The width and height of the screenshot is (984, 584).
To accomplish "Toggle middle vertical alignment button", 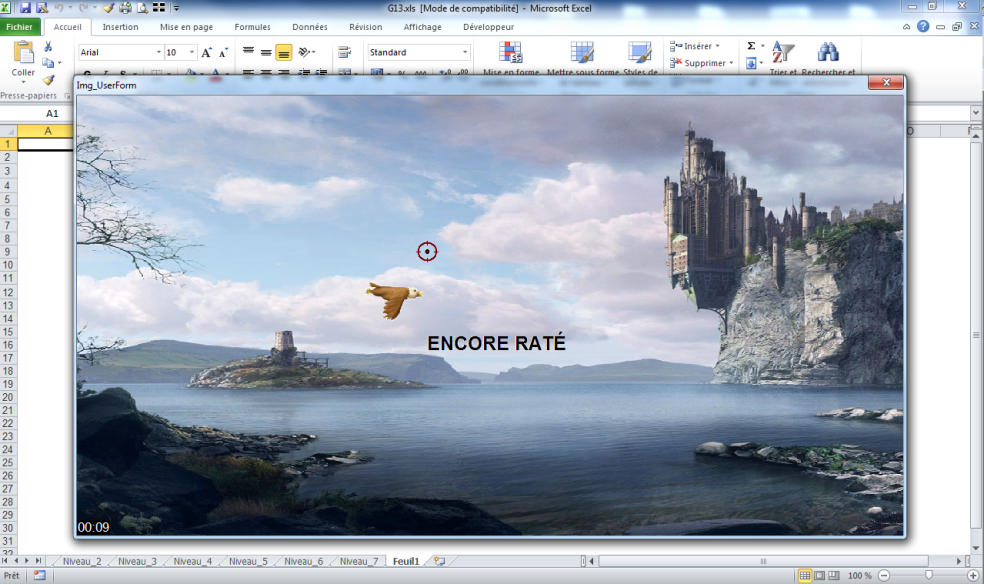I will click(x=266, y=52).
